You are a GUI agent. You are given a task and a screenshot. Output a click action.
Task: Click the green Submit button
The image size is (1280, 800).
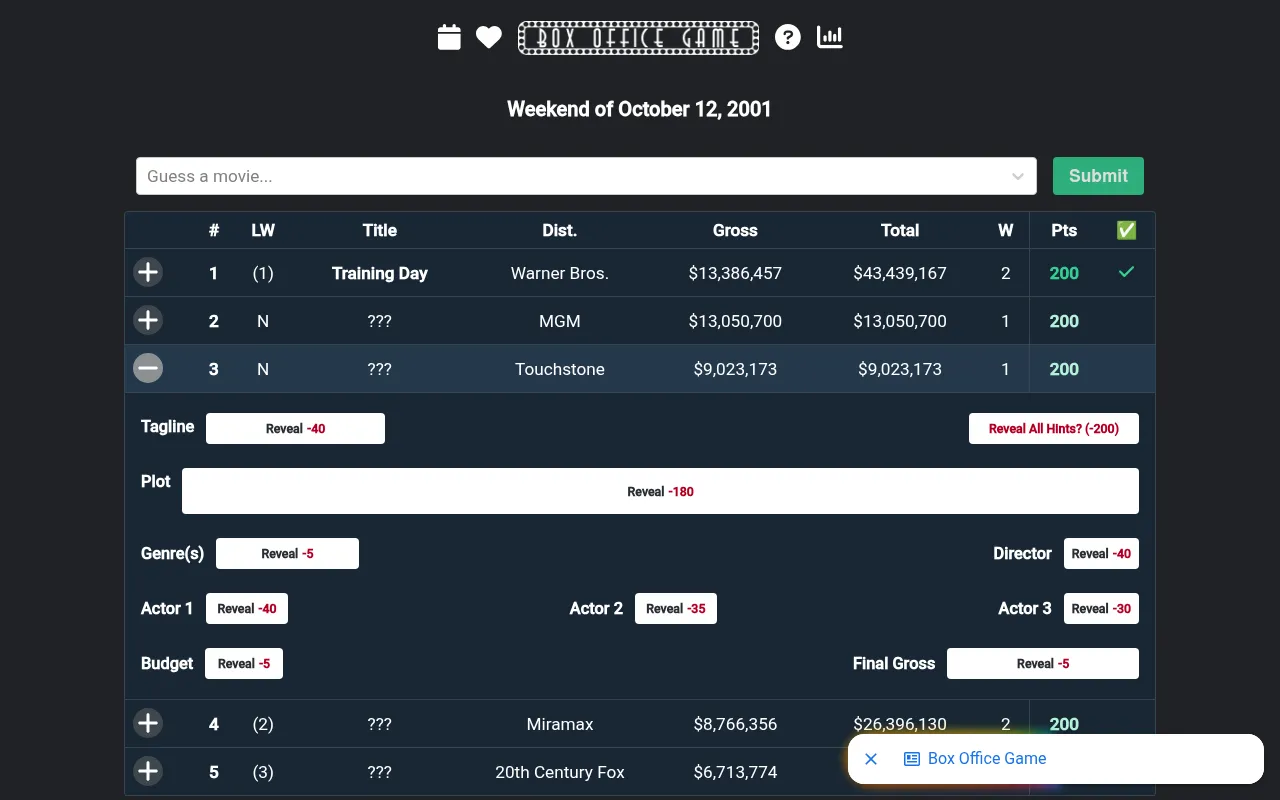tap(1098, 176)
